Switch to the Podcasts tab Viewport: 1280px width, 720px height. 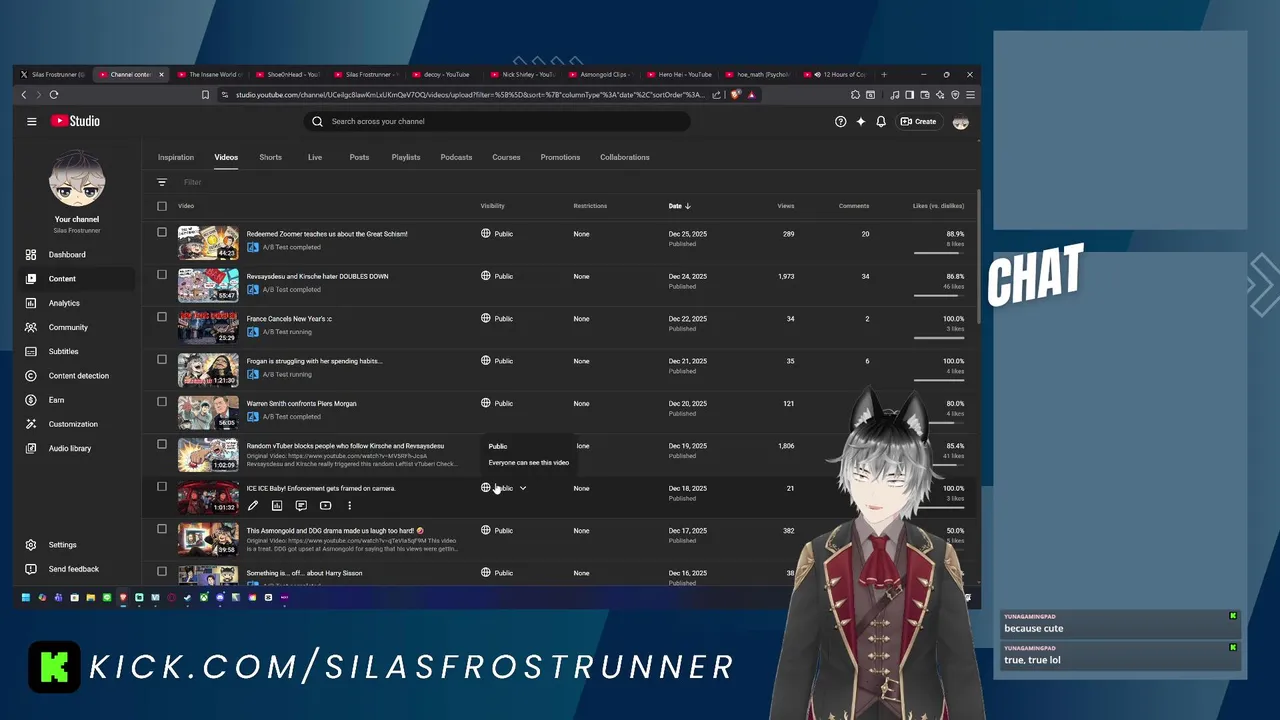(456, 157)
